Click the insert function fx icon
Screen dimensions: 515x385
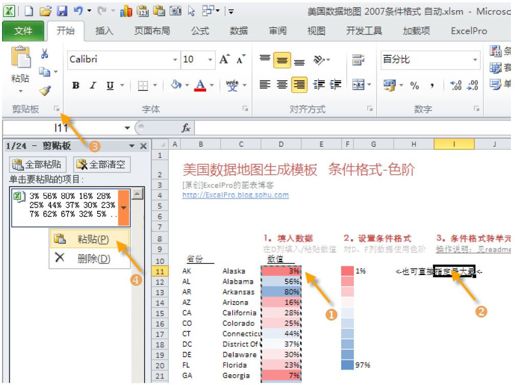(186, 128)
